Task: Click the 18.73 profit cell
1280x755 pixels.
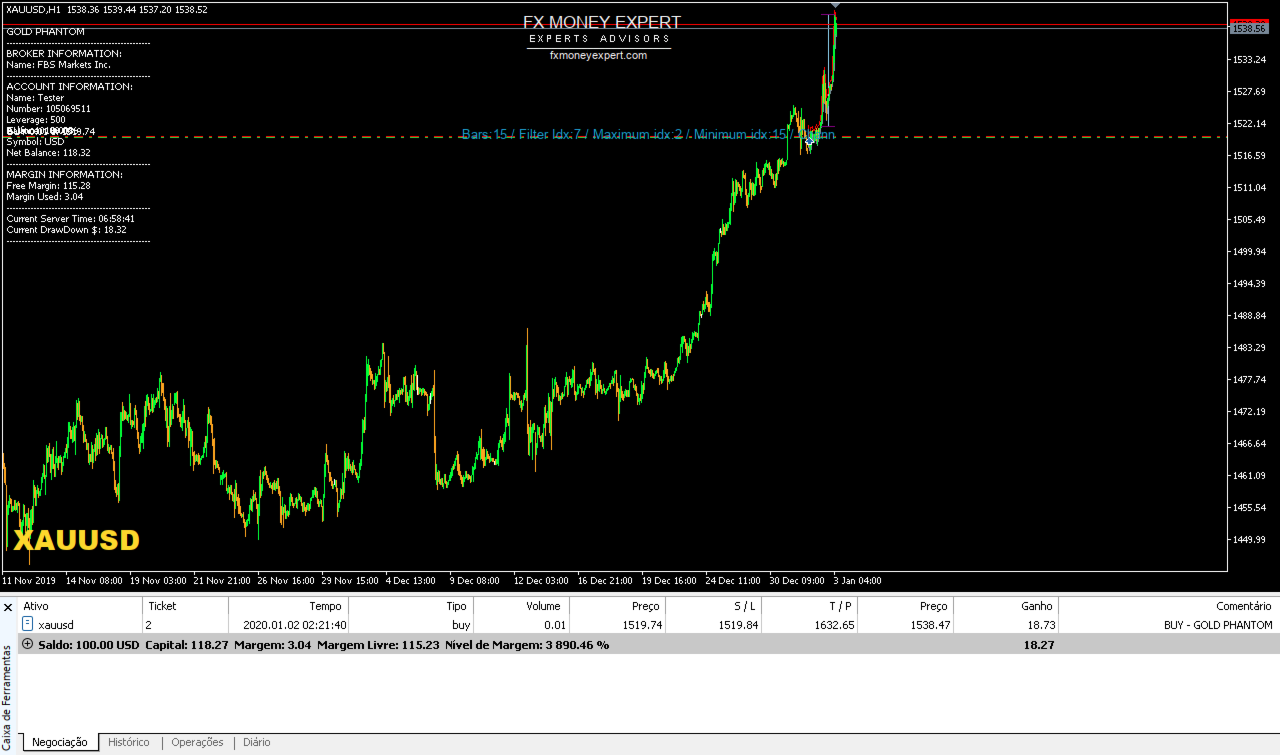Action: tap(1039, 625)
